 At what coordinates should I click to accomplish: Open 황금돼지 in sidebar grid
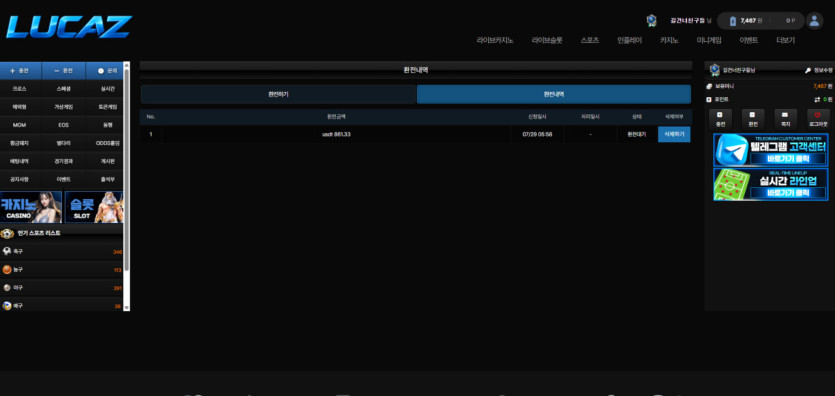point(20,143)
